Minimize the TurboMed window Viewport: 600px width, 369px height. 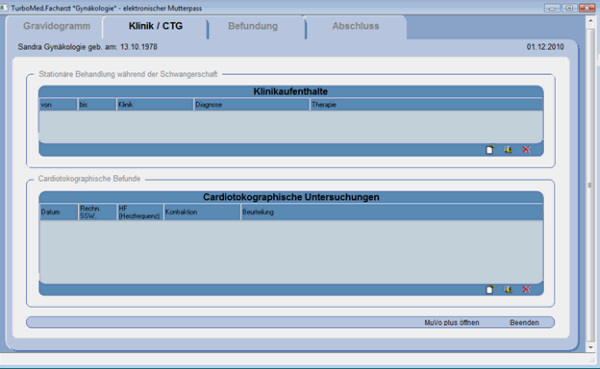(552, 8)
